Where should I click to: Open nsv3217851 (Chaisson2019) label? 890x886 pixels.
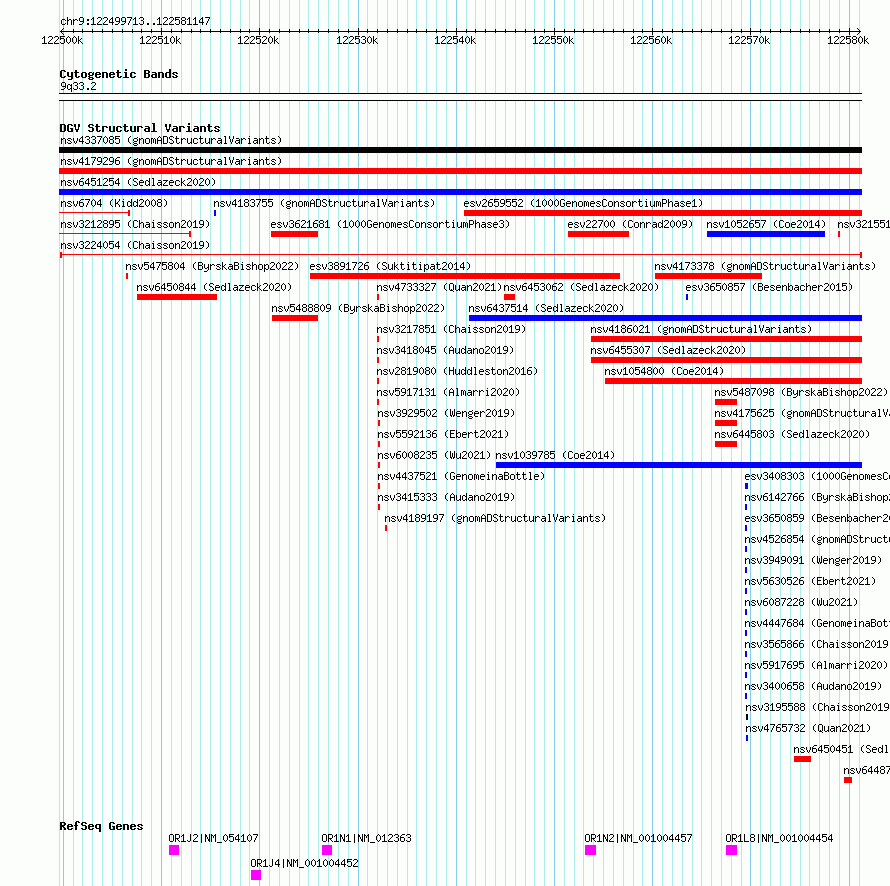(x=451, y=329)
